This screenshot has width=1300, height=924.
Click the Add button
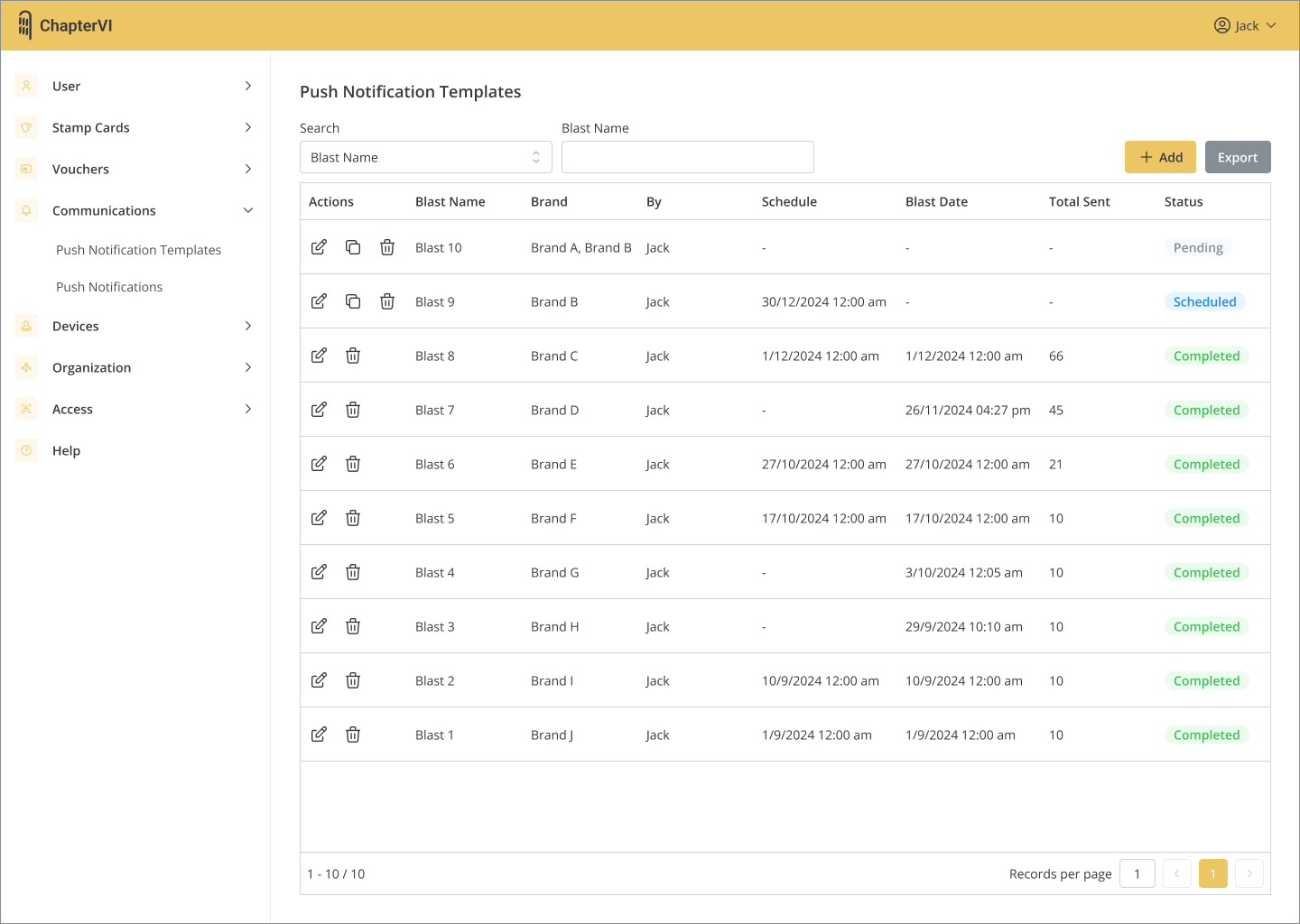1160,157
